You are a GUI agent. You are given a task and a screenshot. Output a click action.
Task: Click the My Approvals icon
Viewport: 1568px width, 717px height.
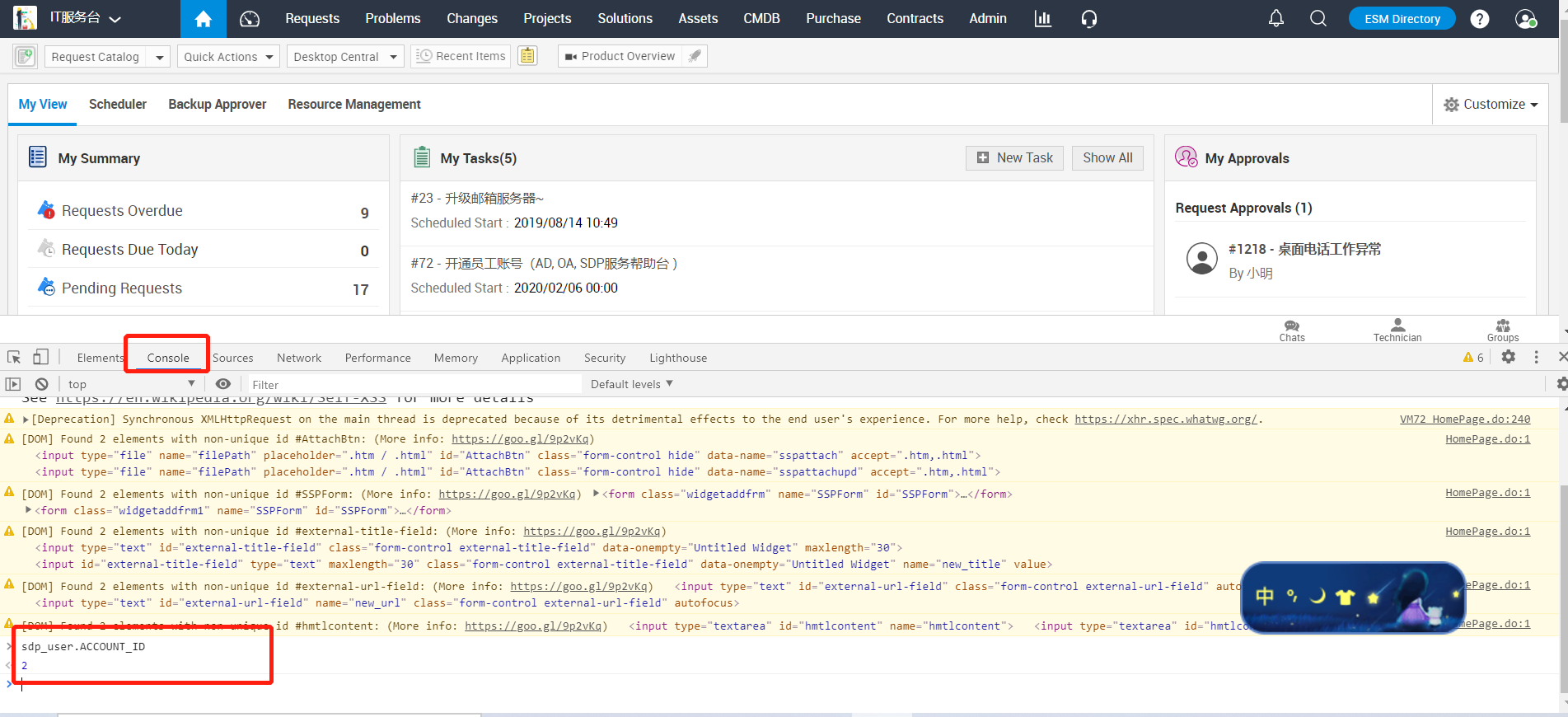[1187, 157]
